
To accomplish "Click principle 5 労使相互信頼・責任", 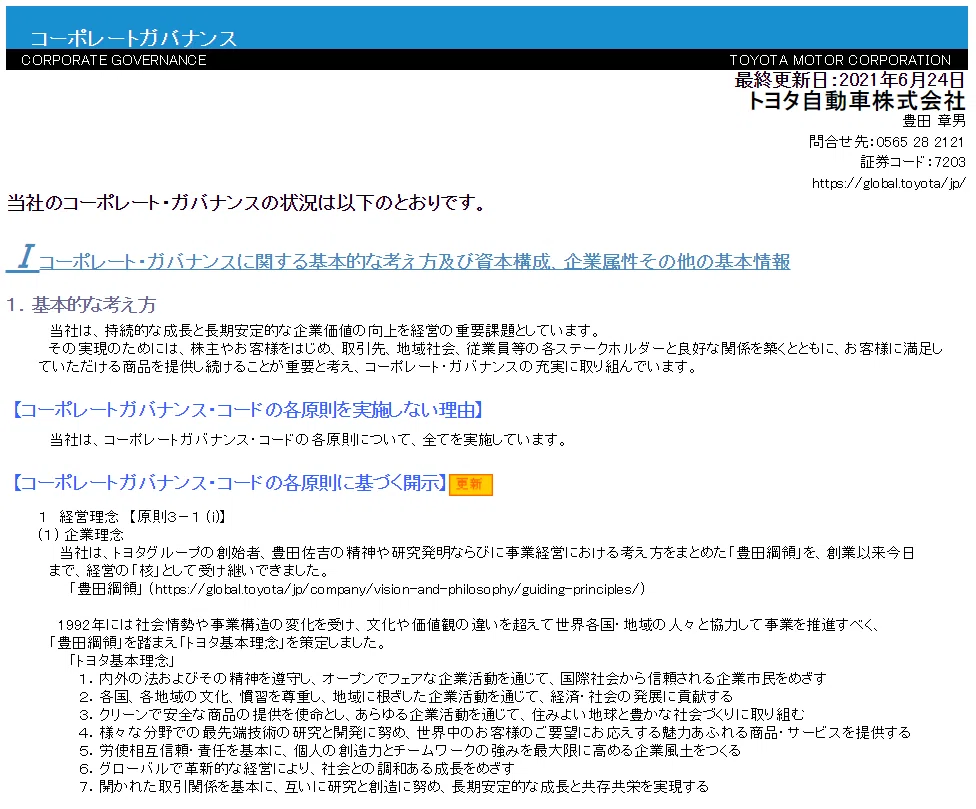I will pyautogui.click(x=410, y=751).
